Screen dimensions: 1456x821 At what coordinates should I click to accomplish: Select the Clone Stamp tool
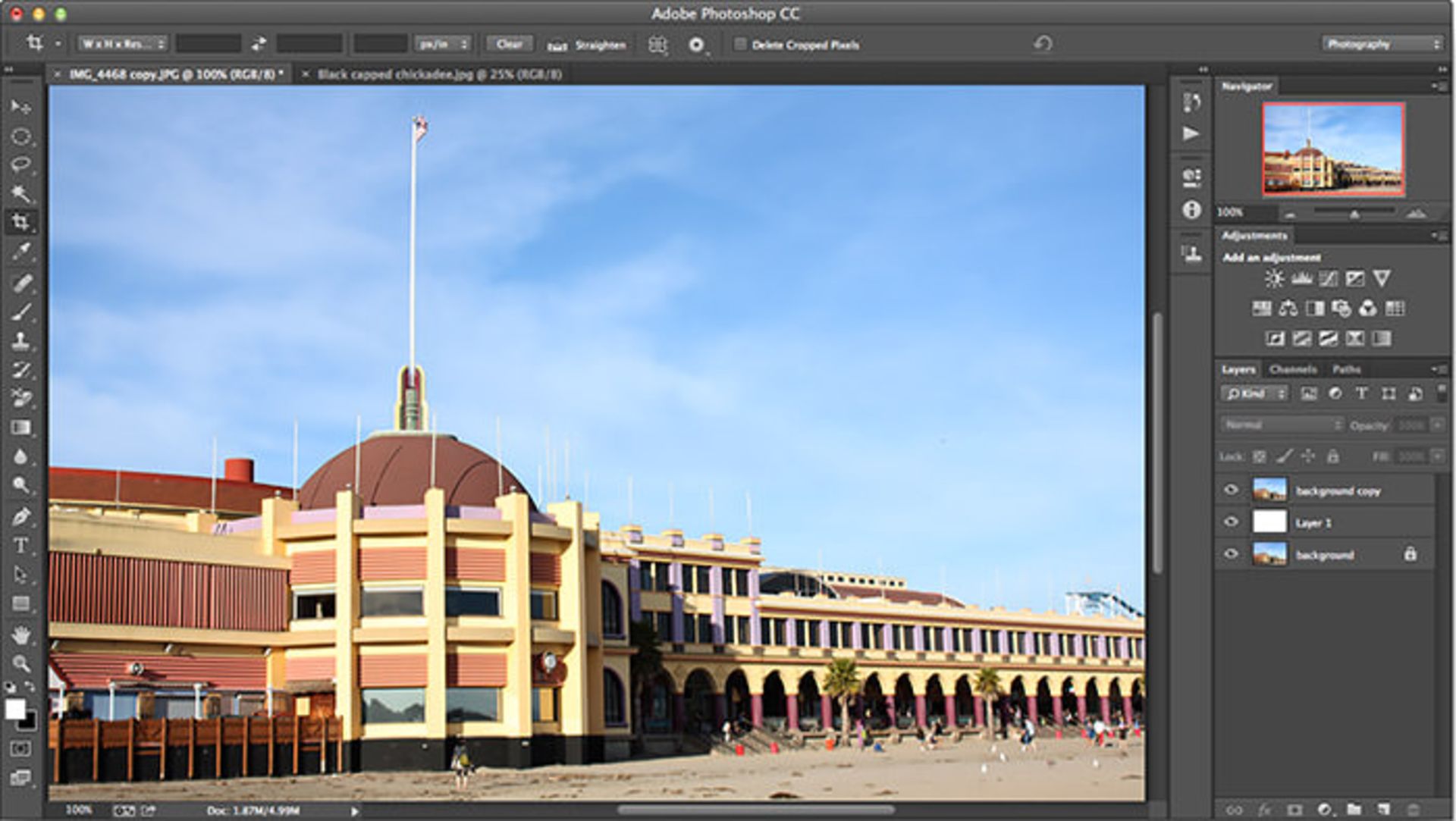(x=20, y=340)
